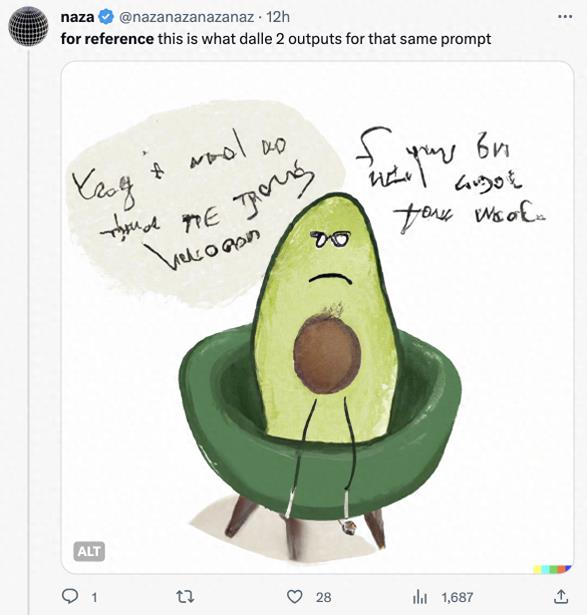Click the thread connector line below the avatar

(x=29, y=331)
